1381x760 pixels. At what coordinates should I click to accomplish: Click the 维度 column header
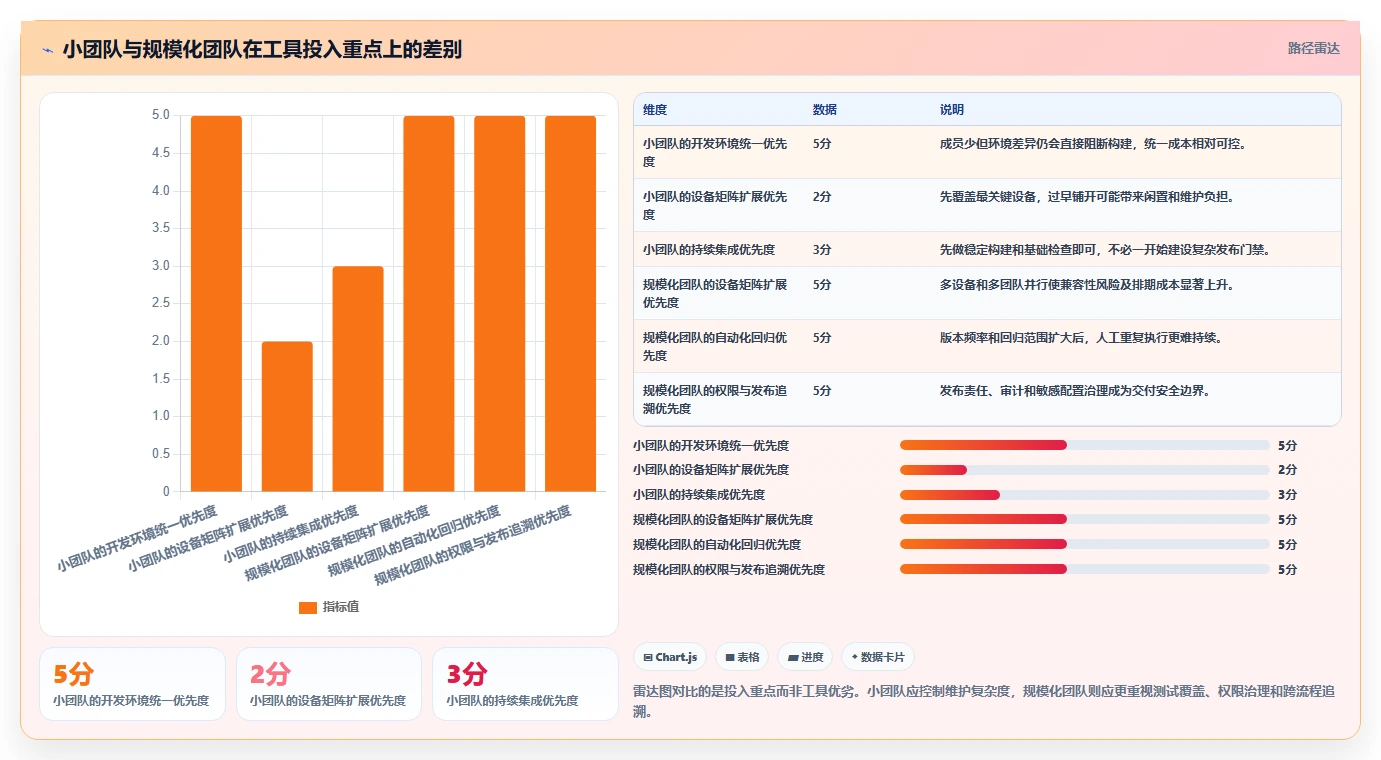pyautogui.click(x=655, y=109)
